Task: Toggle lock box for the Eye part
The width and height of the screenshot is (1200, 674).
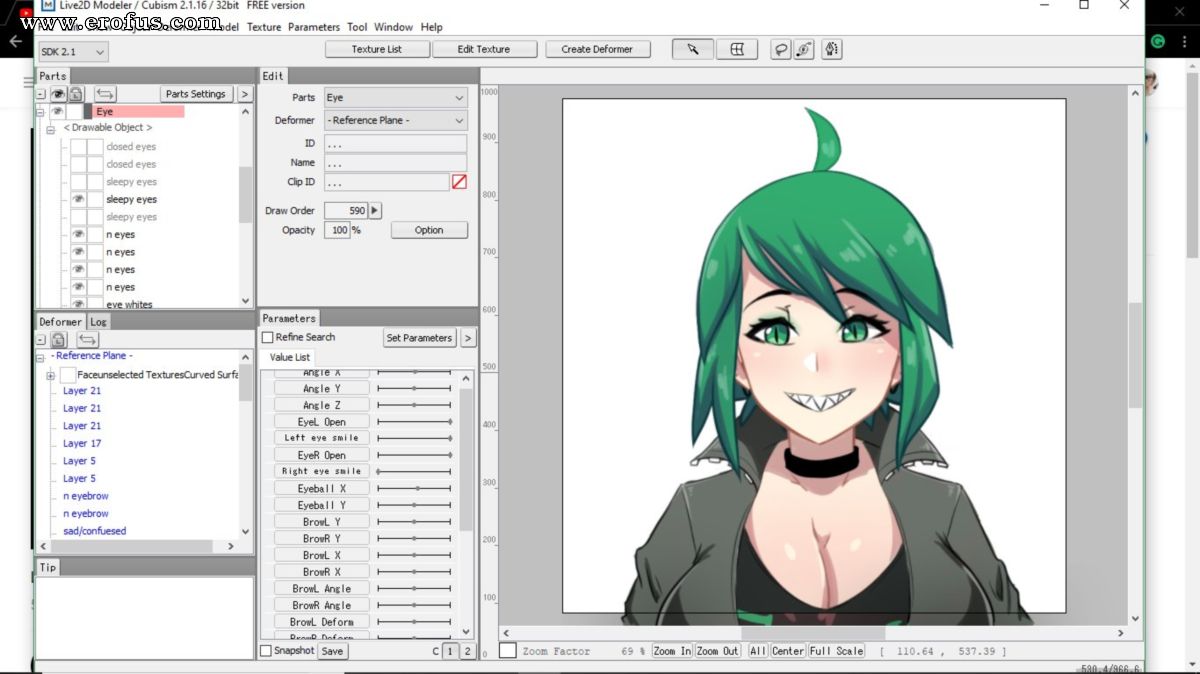Action: coord(75,112)
